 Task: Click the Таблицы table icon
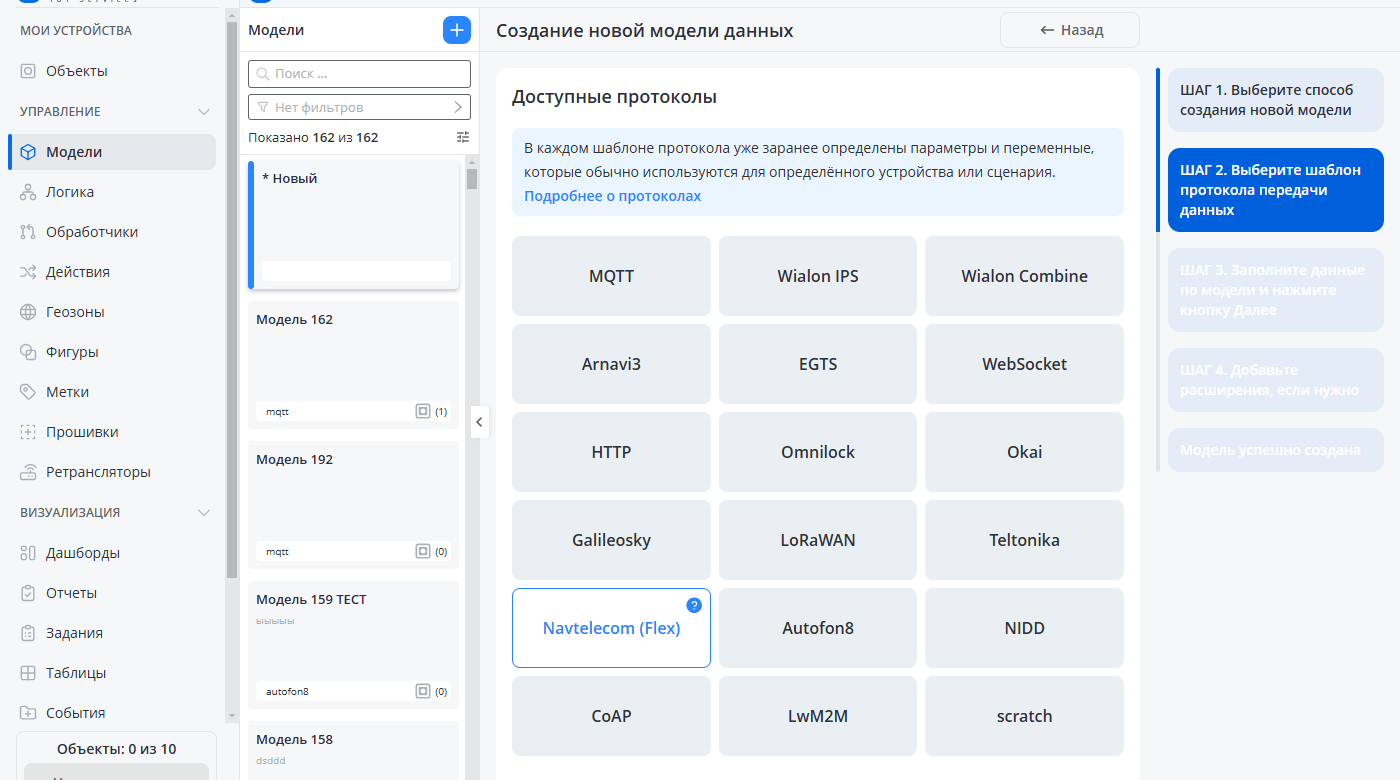(28, 673)
